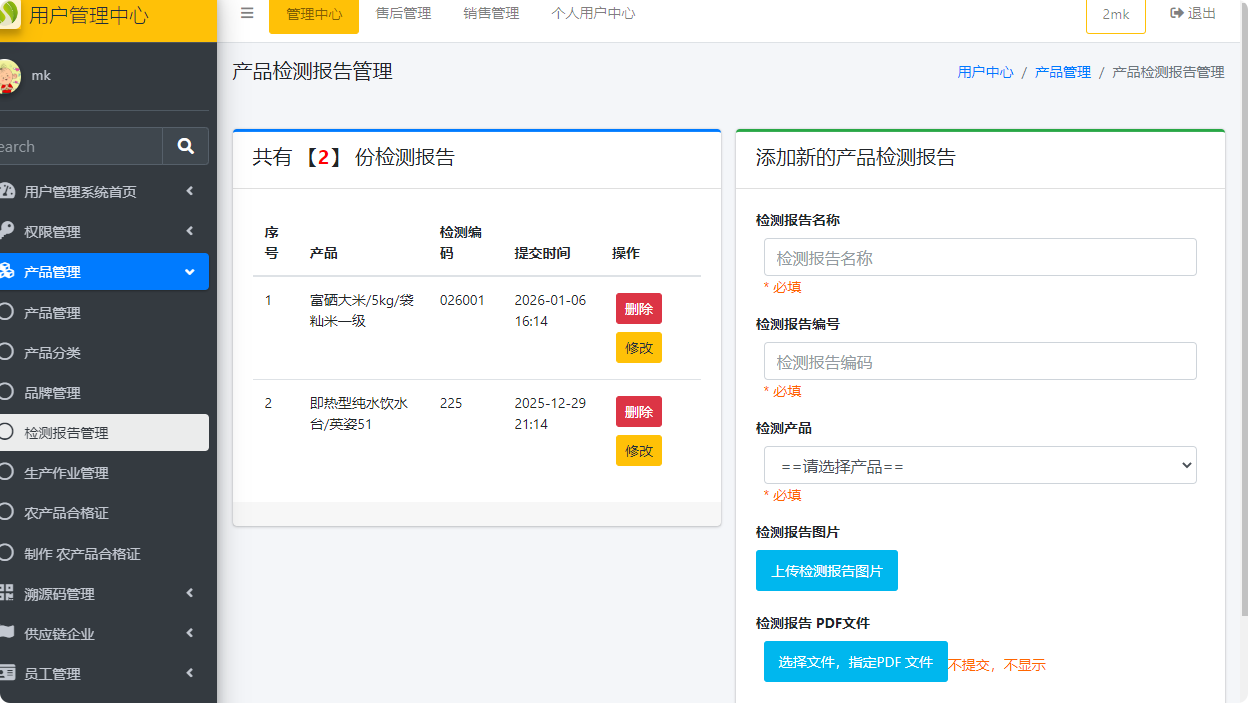This screenshot has height=703, width=1248.
Task: Click the 2mk button in top bar
Action: [1116, 14]
